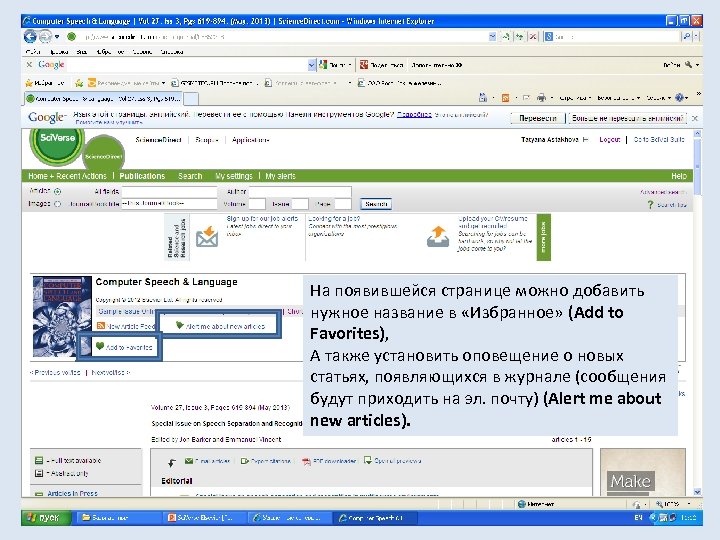This screenshot has height=540, width=720.
Task: Open the Файл menu
Action: click(x=33, y=52)
